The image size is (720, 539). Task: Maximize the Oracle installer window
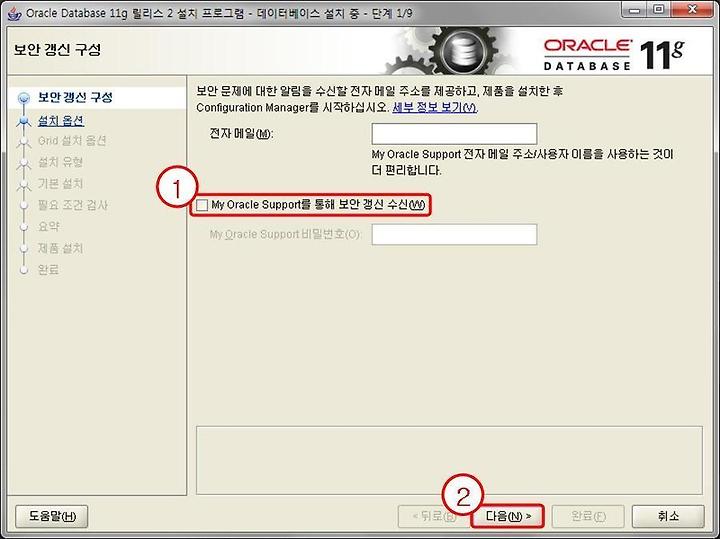tap(659, 9)
